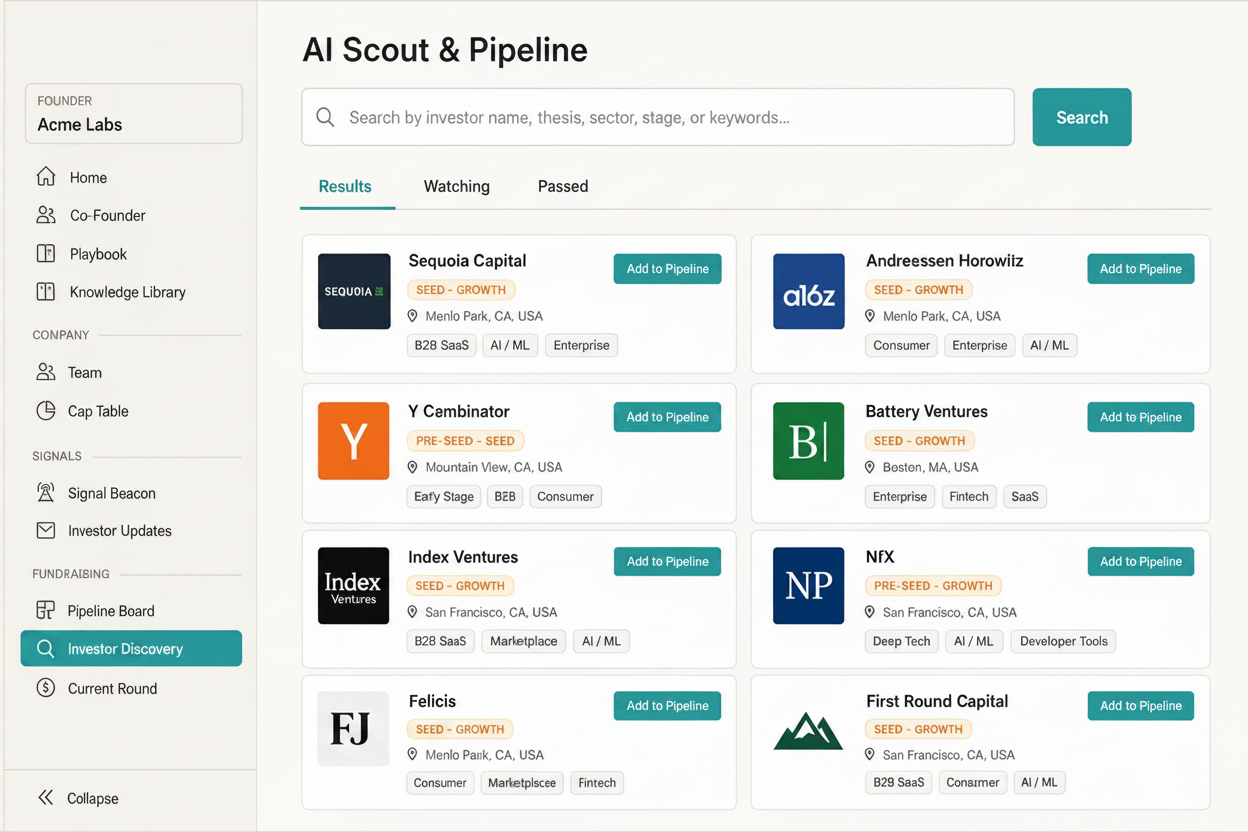Add Battery Ventures to Pipeline
This screenshot has height=832, width=1248.
tap(1141, 417)
